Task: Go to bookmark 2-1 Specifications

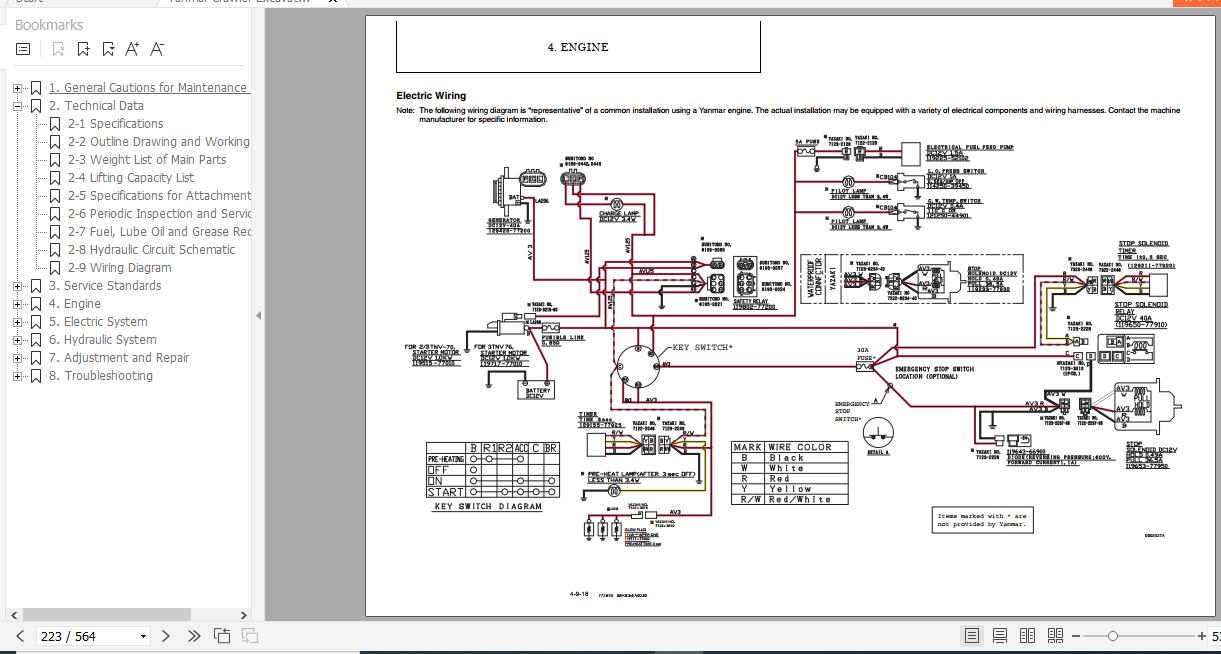Action: [x=115, y=124]
